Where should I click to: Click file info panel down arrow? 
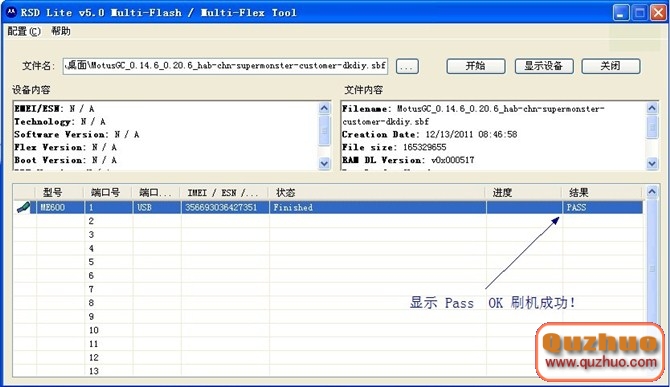point(652,163)
